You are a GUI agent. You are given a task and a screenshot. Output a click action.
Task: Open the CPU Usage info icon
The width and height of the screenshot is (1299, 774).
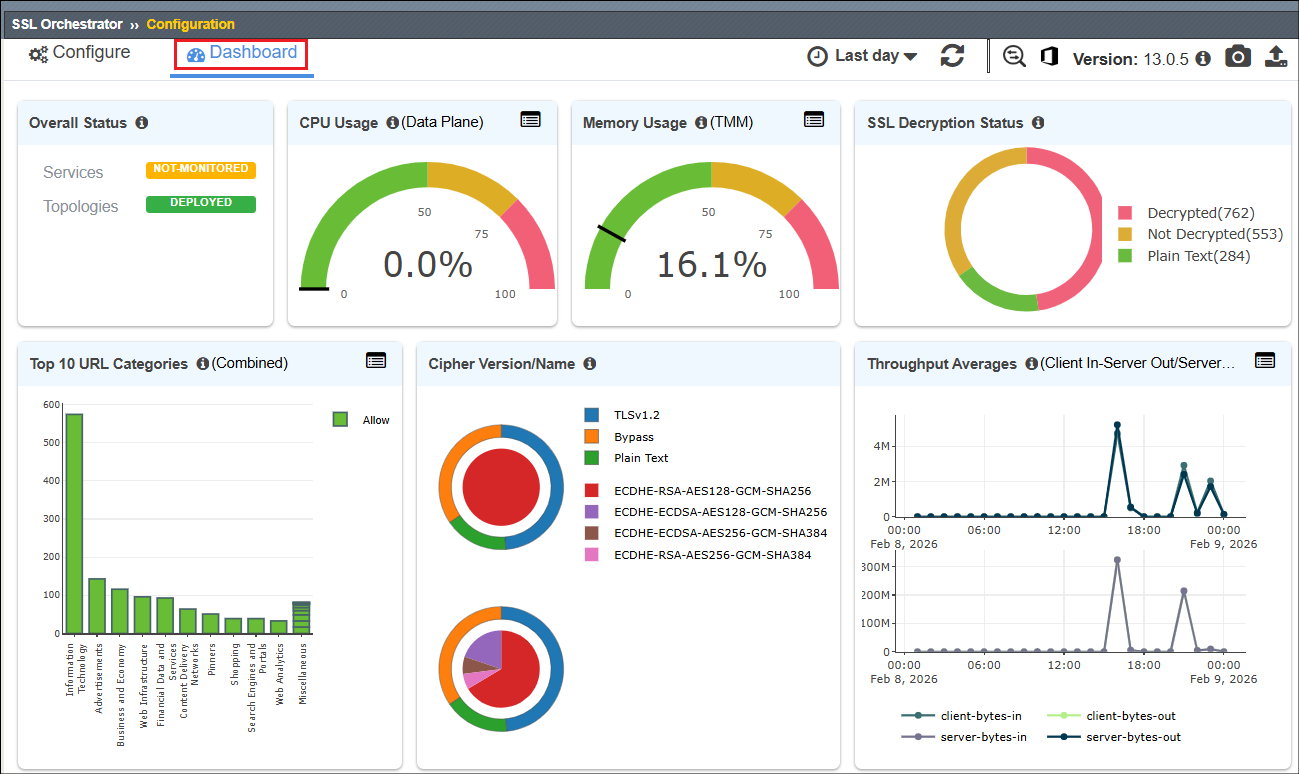click(392, 123)
